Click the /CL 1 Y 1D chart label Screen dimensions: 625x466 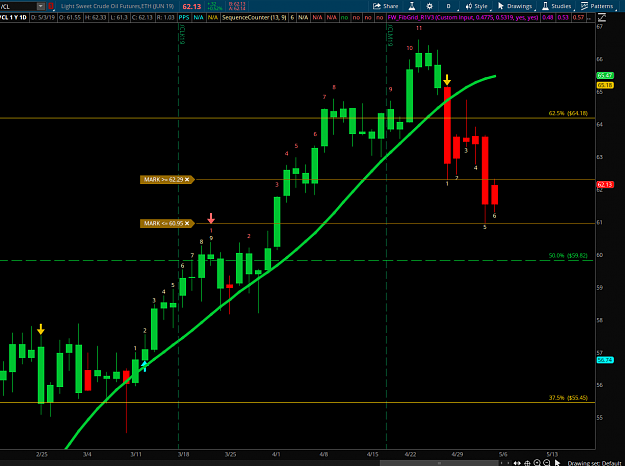14,18
